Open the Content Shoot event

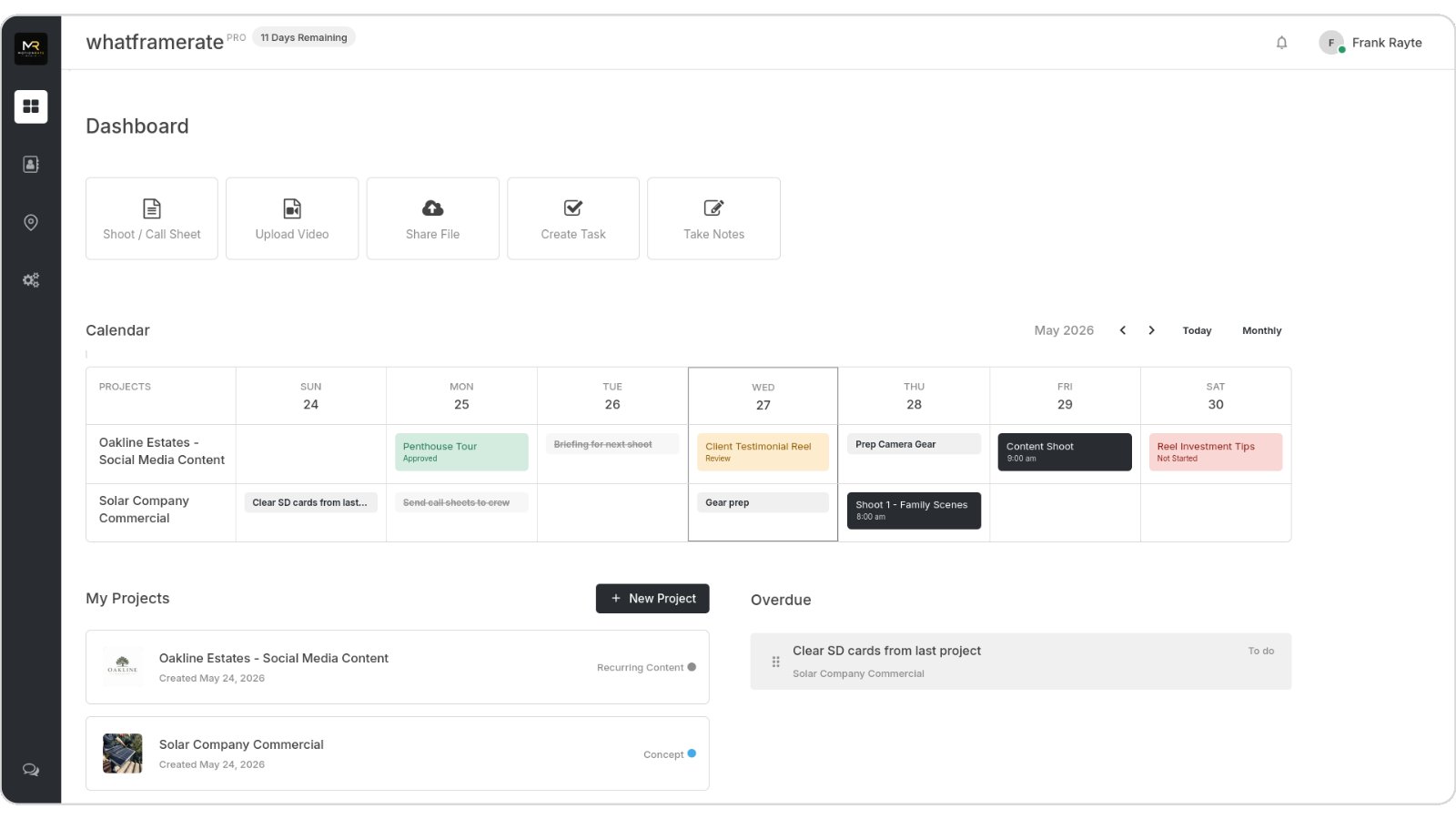pos(1065,452)
